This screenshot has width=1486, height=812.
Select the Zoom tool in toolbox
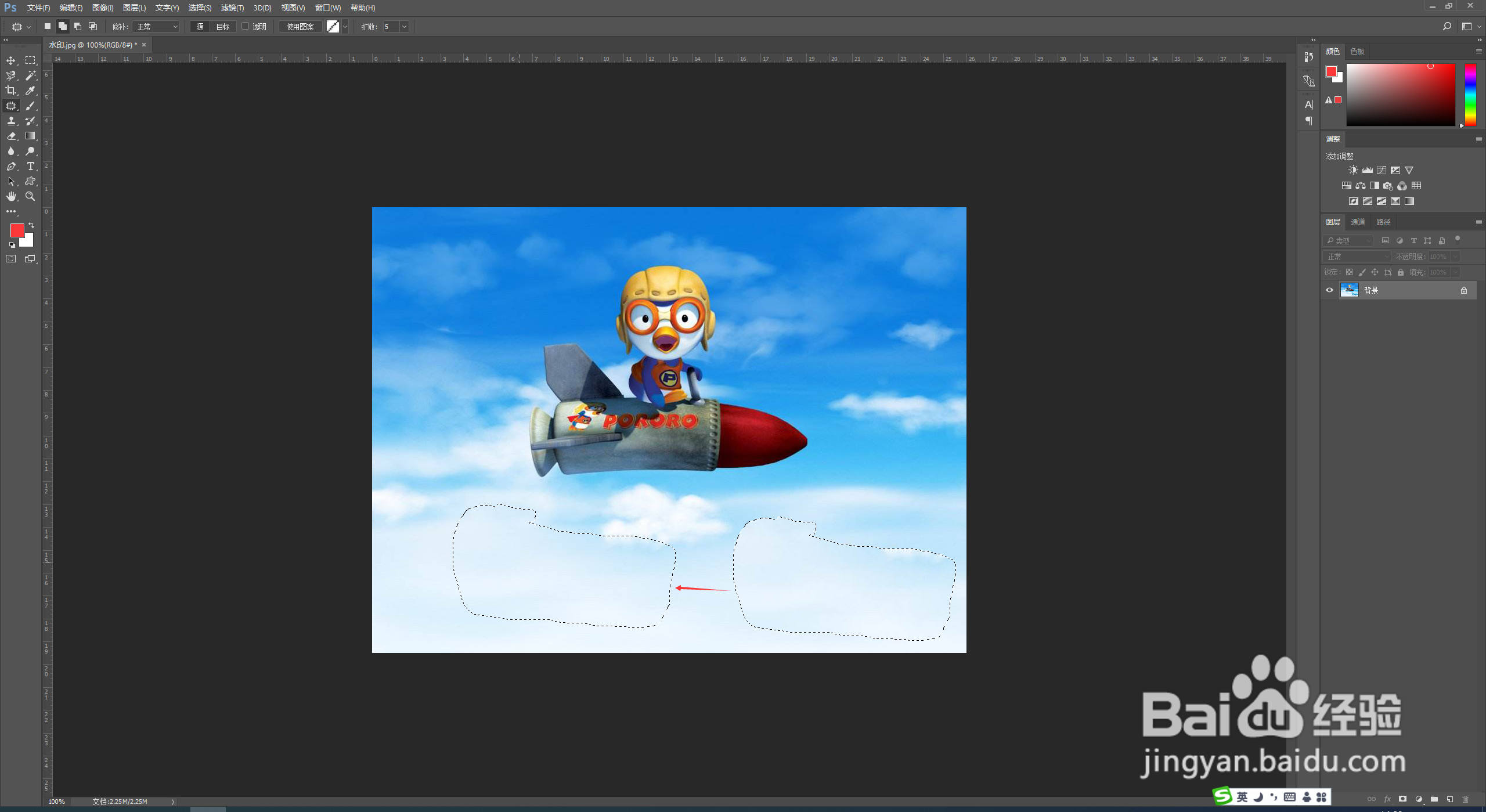point(31,196)
